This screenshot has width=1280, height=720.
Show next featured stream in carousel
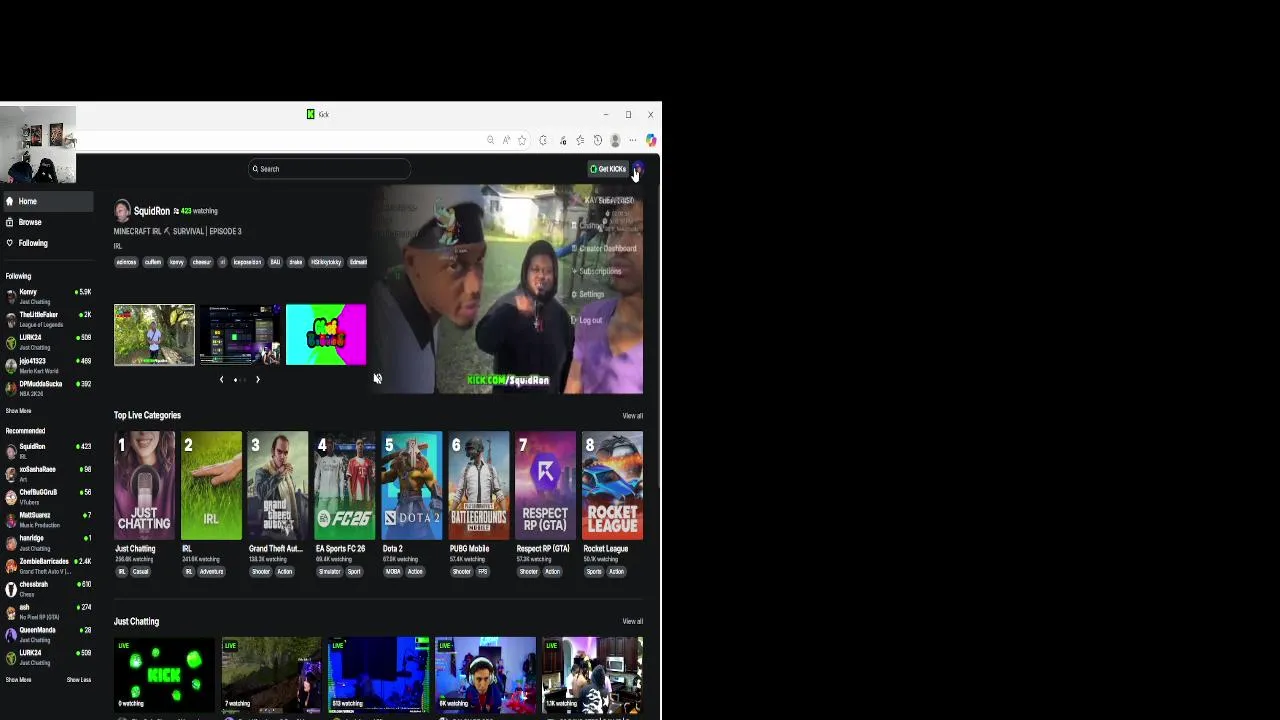coord(257,380)
